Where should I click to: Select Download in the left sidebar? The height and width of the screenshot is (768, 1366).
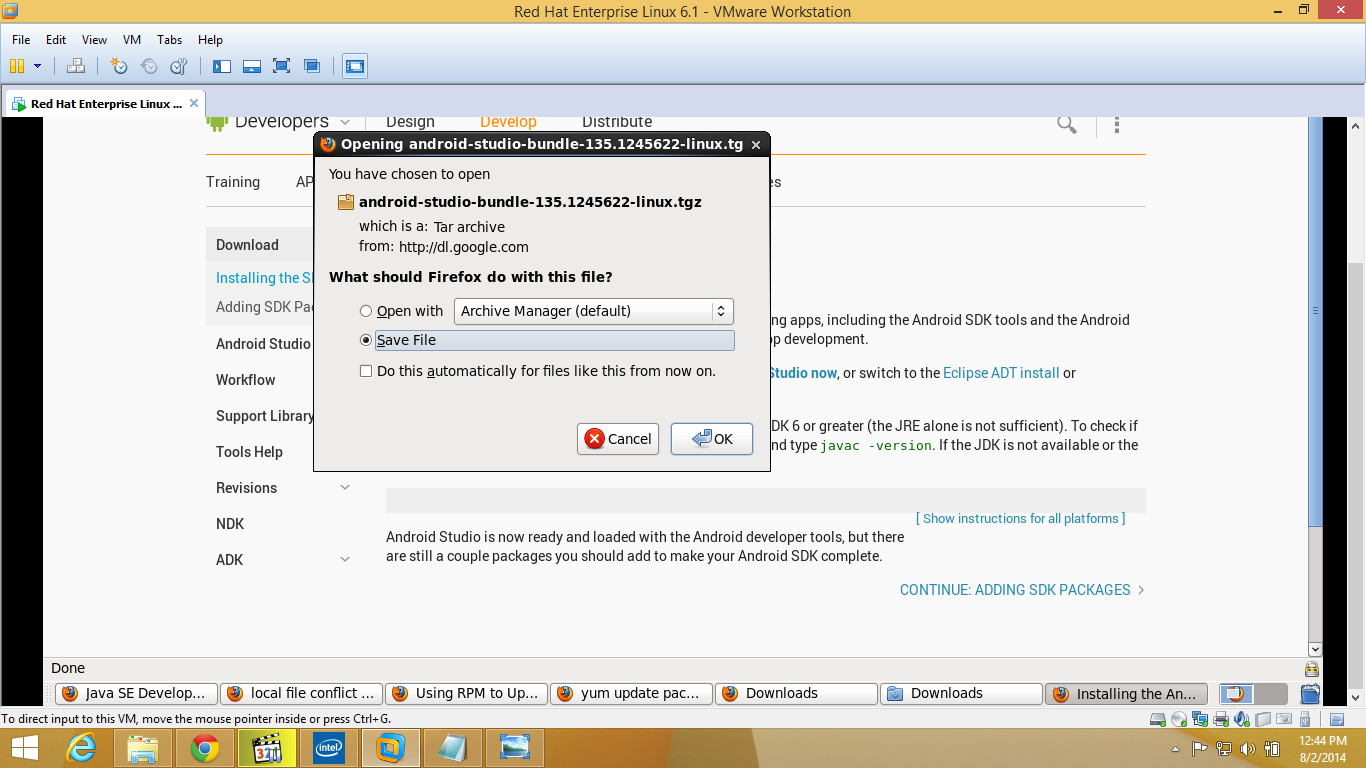(x=247, y=245)
